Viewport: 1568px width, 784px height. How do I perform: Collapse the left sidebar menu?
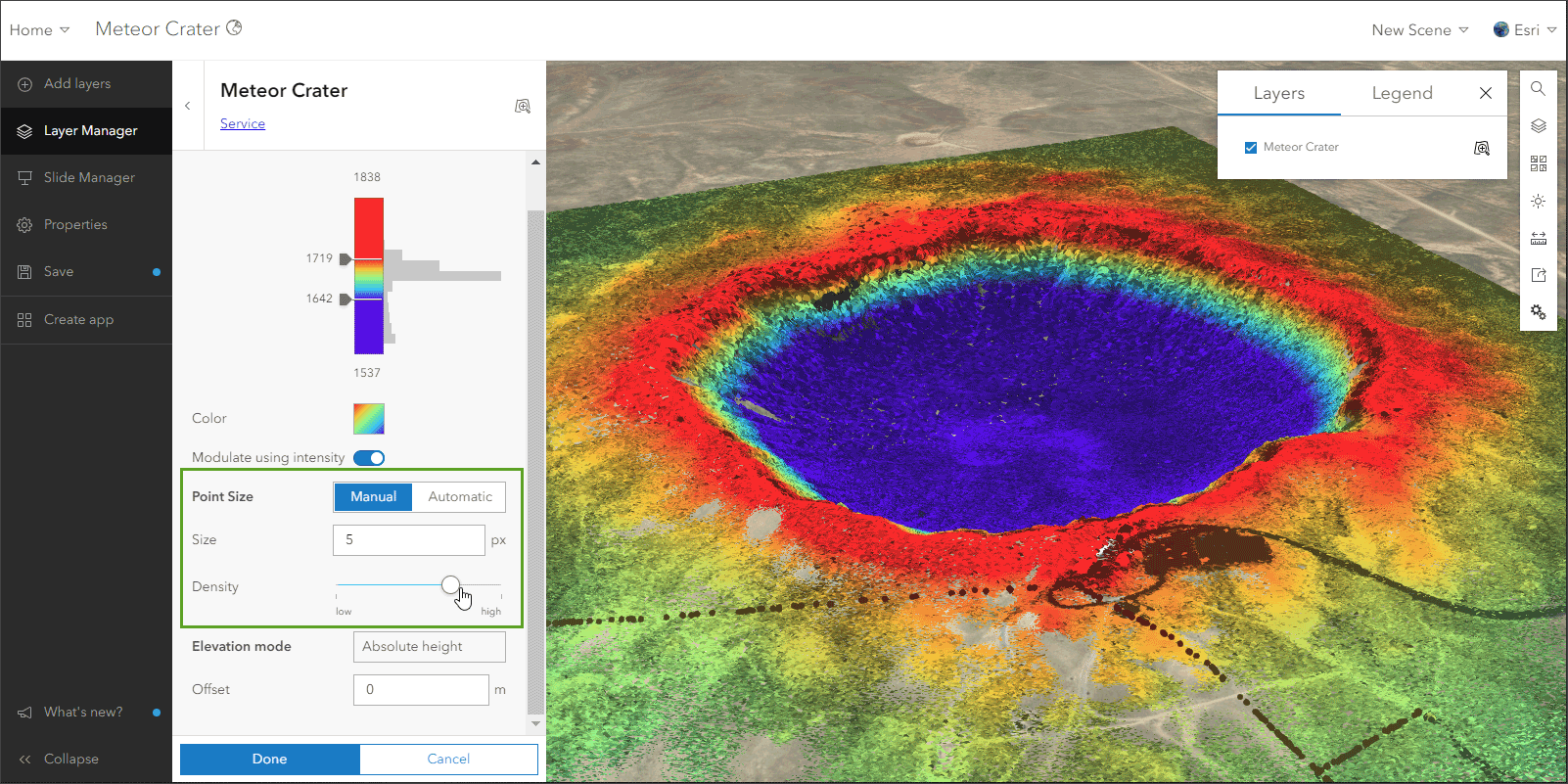click(86, 760)
